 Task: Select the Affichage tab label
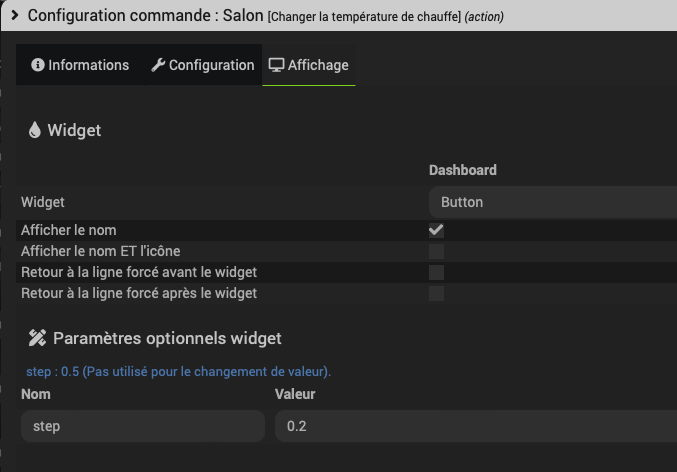pos(318,65)
